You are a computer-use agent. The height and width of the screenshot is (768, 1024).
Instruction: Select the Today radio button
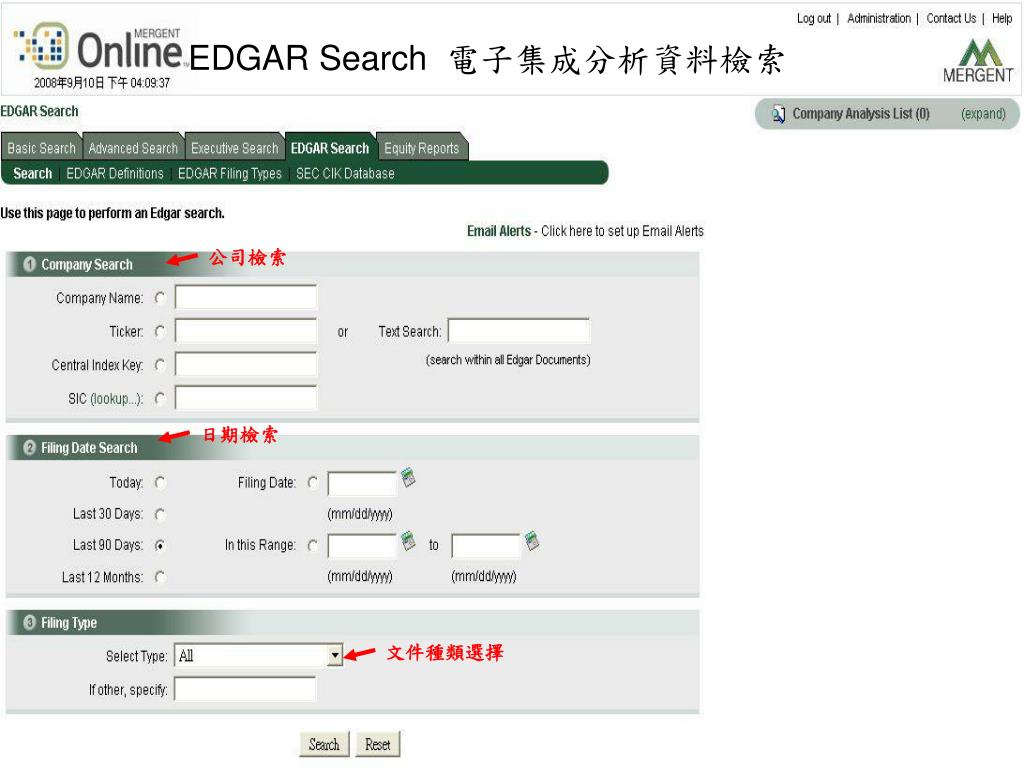pos(160,483)
